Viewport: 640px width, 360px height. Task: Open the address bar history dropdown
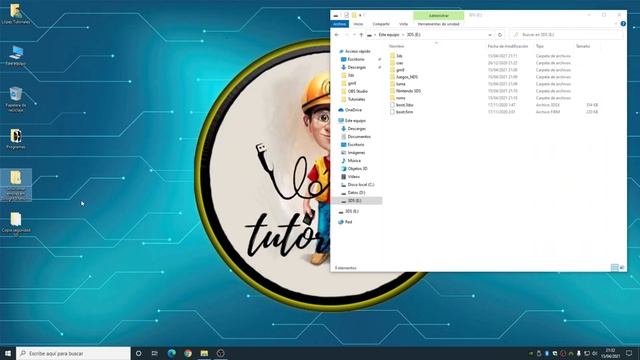coord(490,35)
